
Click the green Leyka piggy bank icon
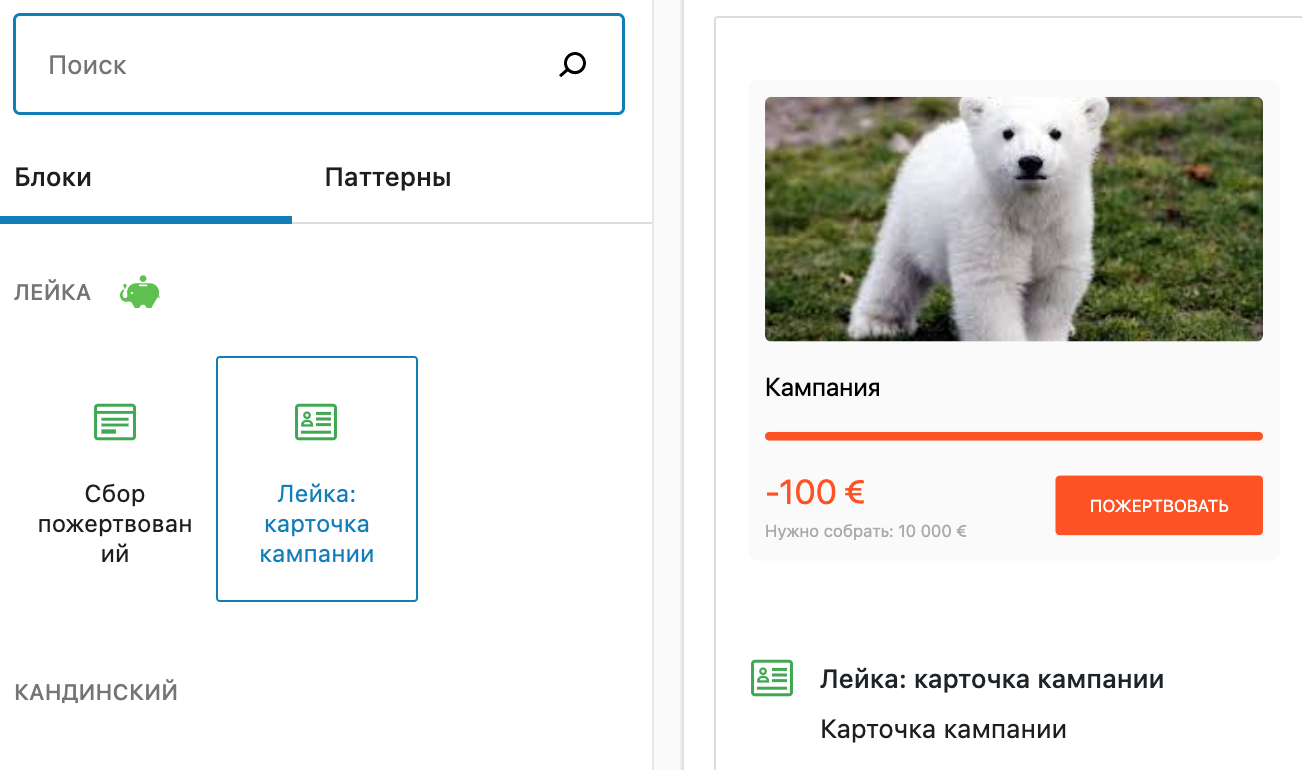coord(140,292)
